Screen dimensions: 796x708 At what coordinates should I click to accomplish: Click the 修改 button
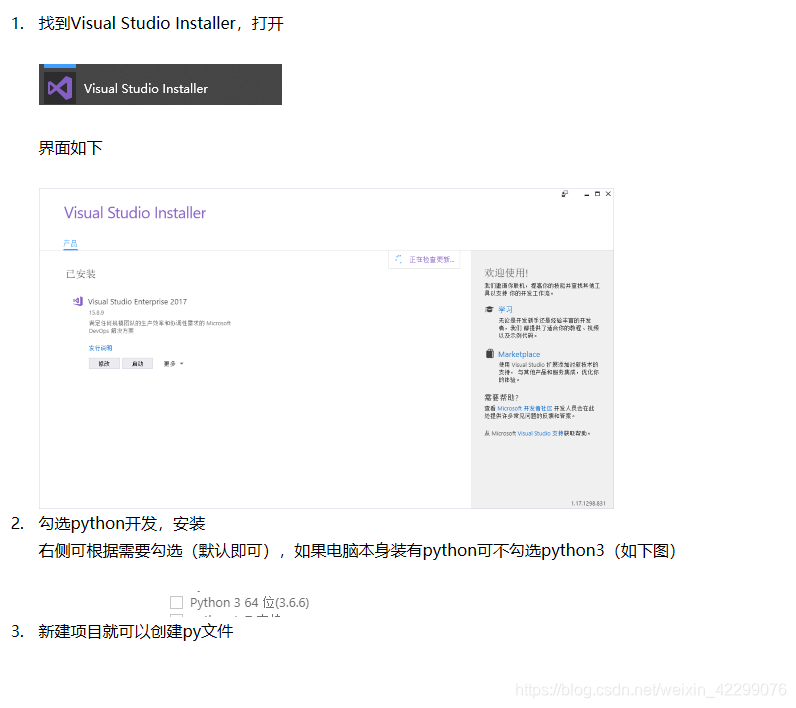tap(104, 363)
